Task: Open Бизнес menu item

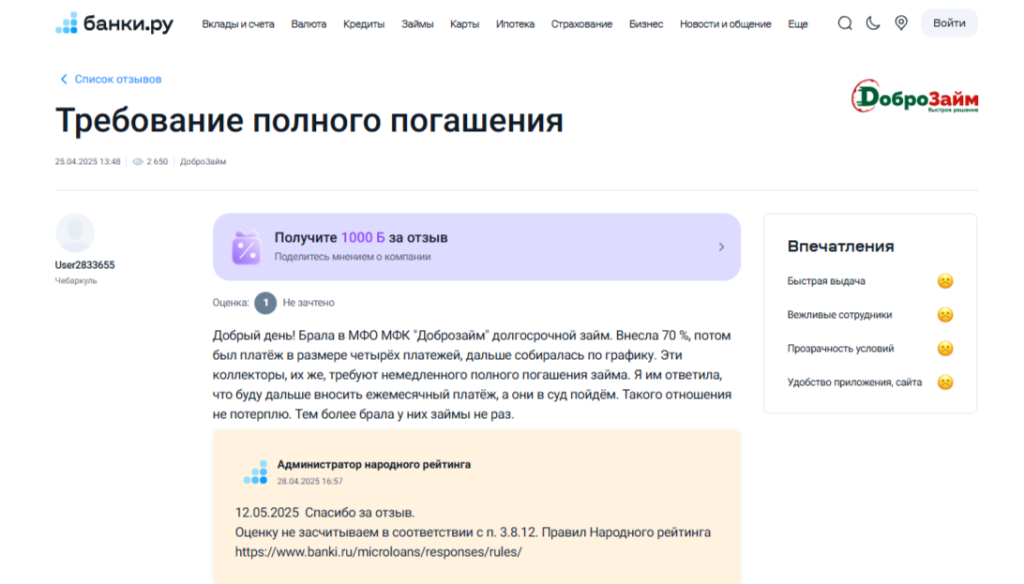Action: [646, 24]
